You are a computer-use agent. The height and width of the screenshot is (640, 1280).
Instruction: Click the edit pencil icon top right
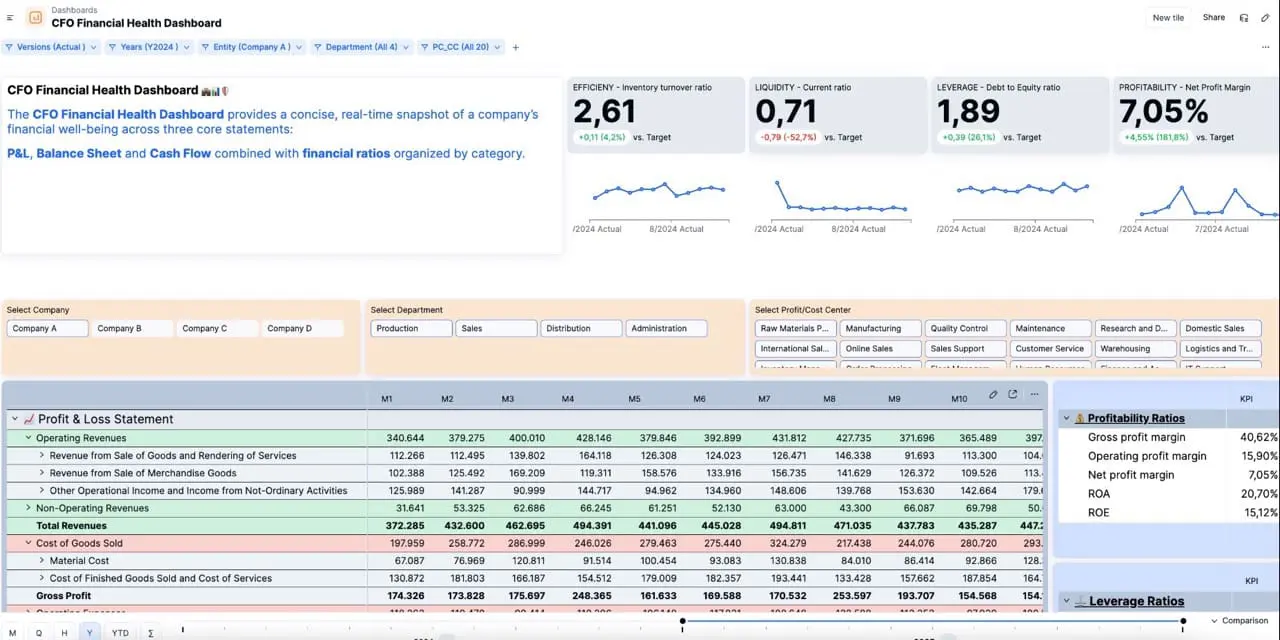click(x=1265, y=18)
